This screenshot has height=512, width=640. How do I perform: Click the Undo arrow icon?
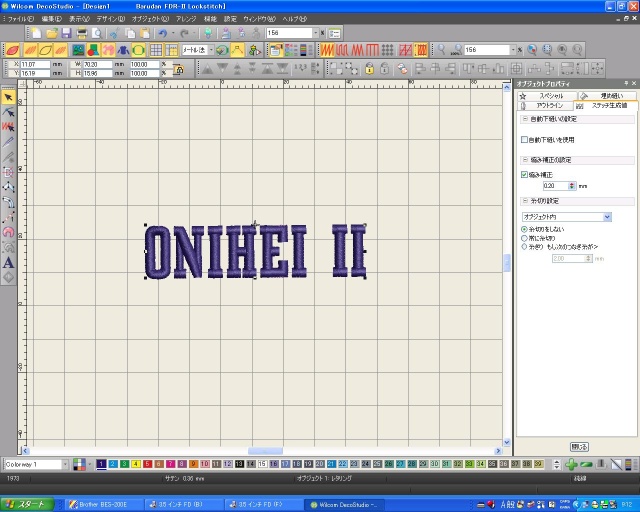tap(160, 33)
